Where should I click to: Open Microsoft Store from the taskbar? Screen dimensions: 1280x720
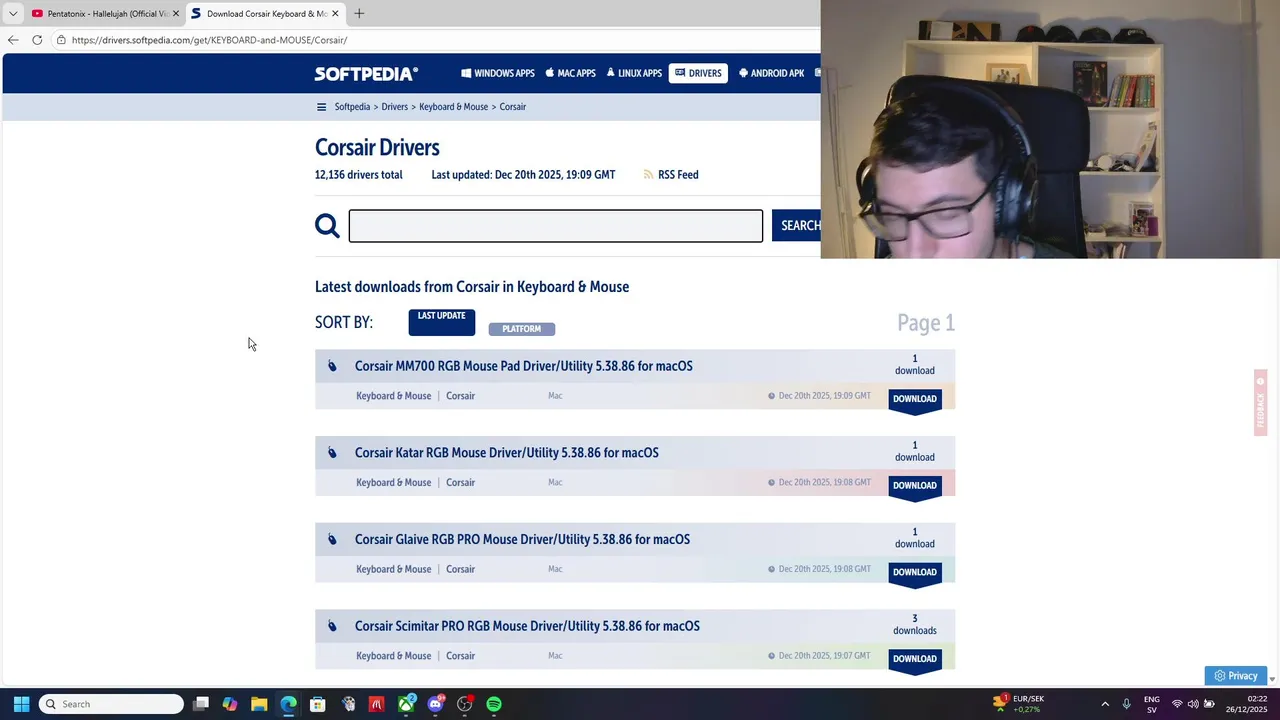click(317, 704)
